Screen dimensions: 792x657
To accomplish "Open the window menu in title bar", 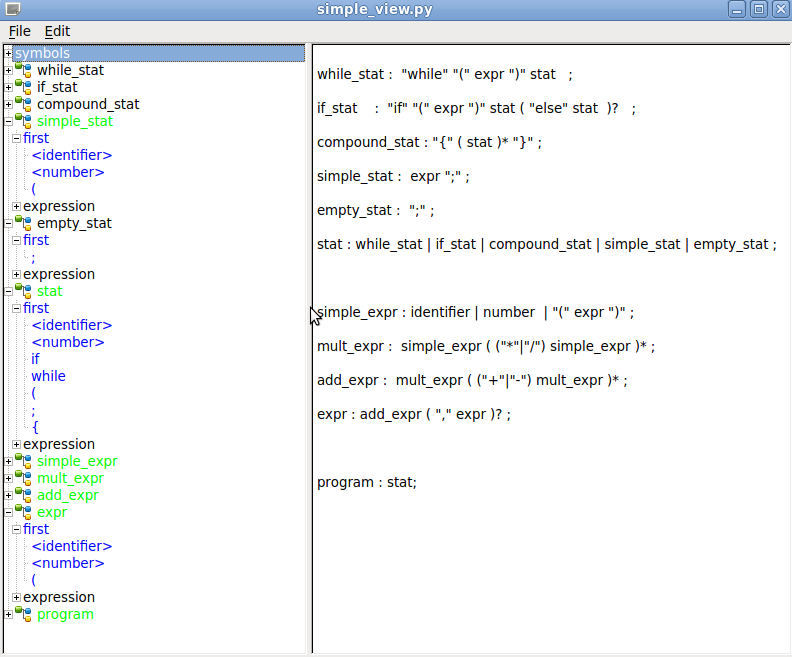I will pyautogui.click(x=12, y=9).
